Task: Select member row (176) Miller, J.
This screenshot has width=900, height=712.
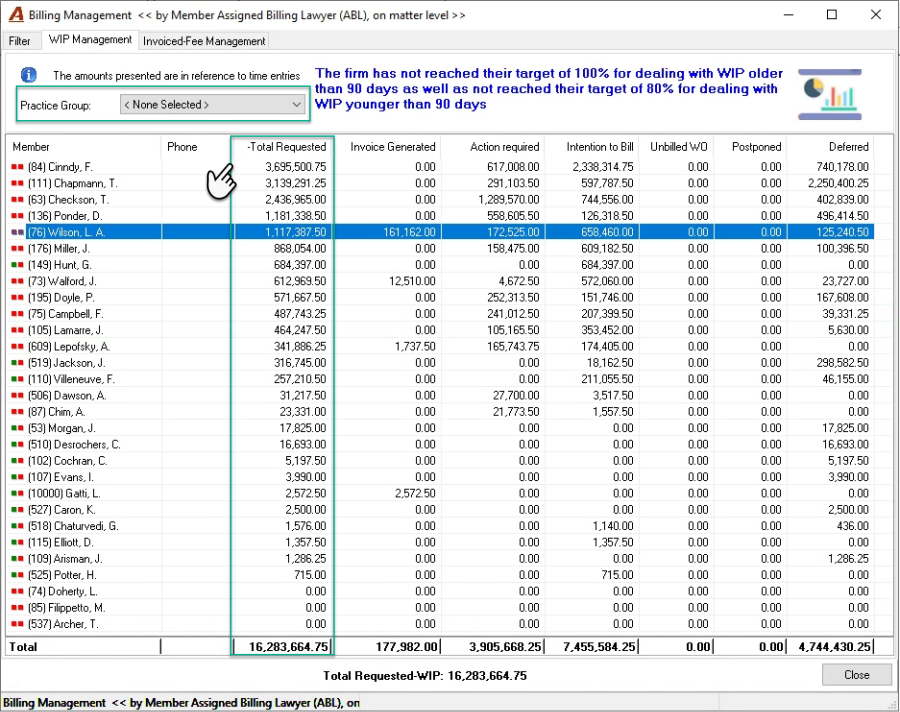Action: [x=441, y=249]
